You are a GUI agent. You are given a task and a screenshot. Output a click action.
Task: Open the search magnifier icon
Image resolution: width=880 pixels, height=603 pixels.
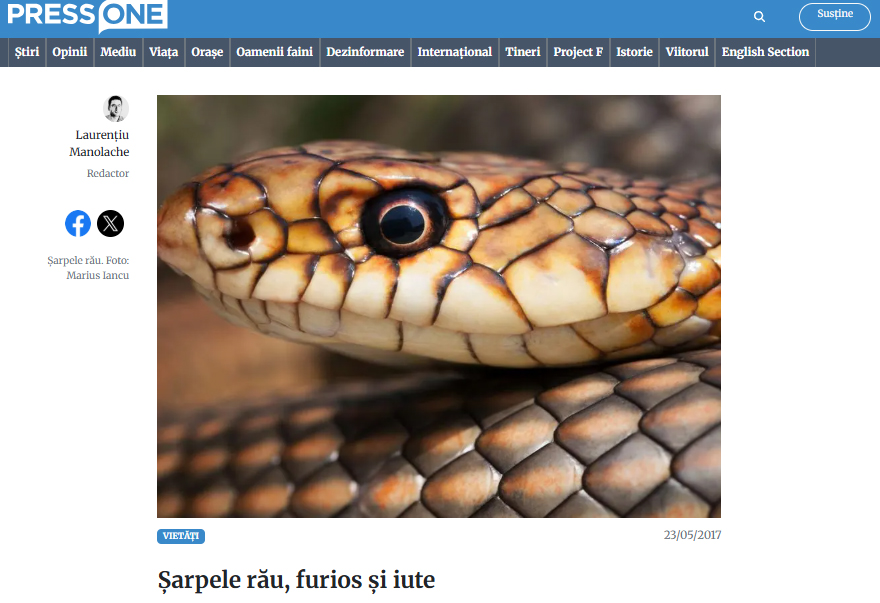pos(759,17)
